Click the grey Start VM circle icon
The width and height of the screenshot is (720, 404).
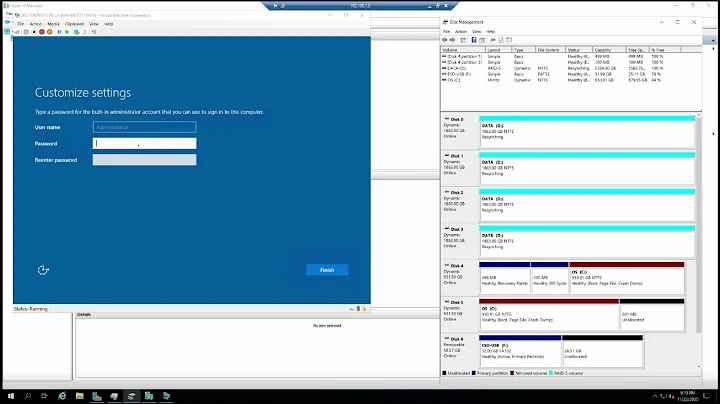26,32
